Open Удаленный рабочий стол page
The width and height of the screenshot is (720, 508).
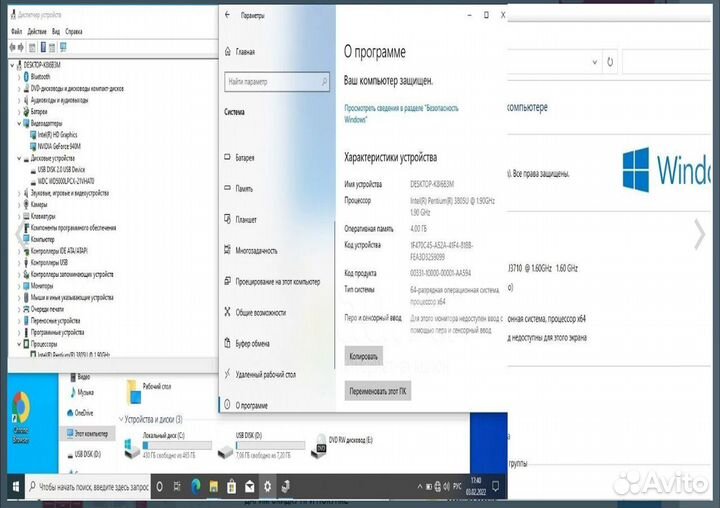(x=260, y=374)
